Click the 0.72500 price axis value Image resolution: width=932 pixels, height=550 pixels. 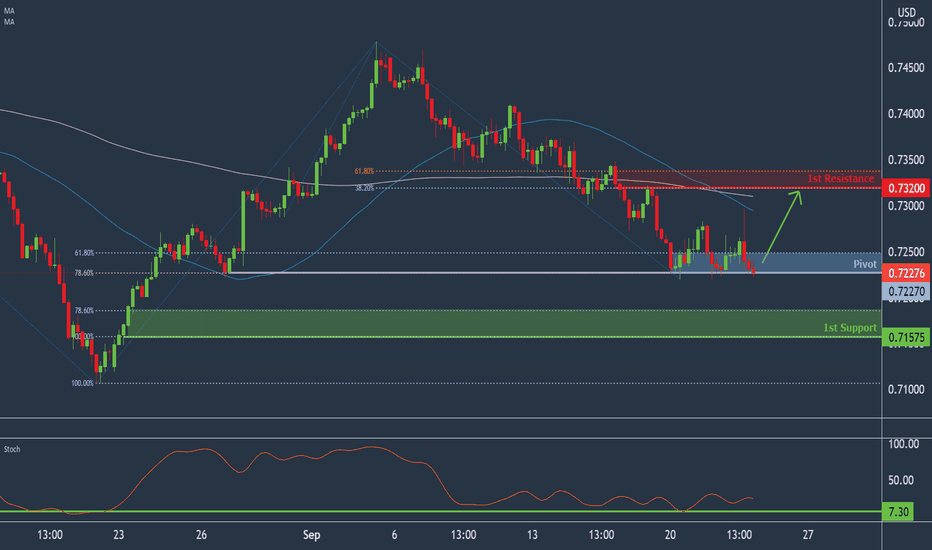pyautogui.click(x=906, y=252)
